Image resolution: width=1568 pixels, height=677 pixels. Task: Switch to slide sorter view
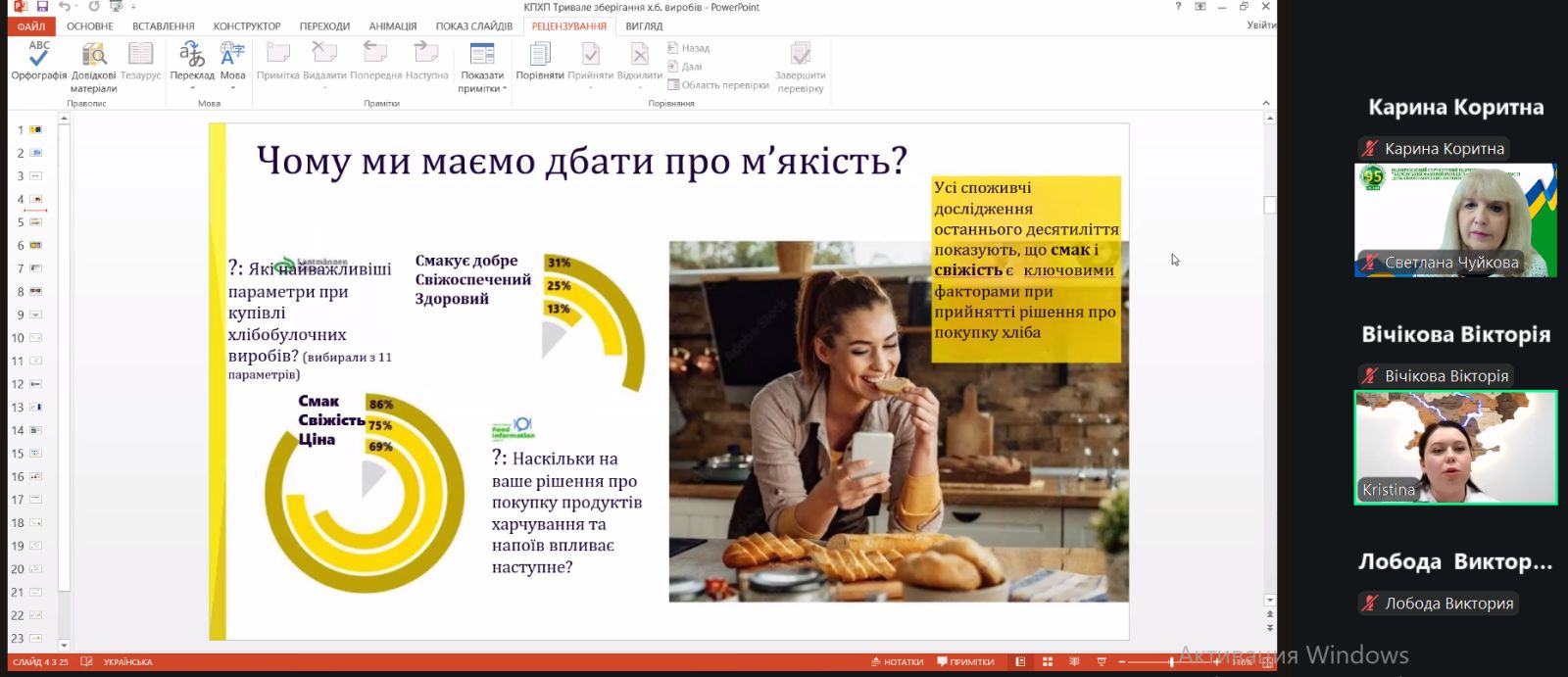pos(1048,662)
